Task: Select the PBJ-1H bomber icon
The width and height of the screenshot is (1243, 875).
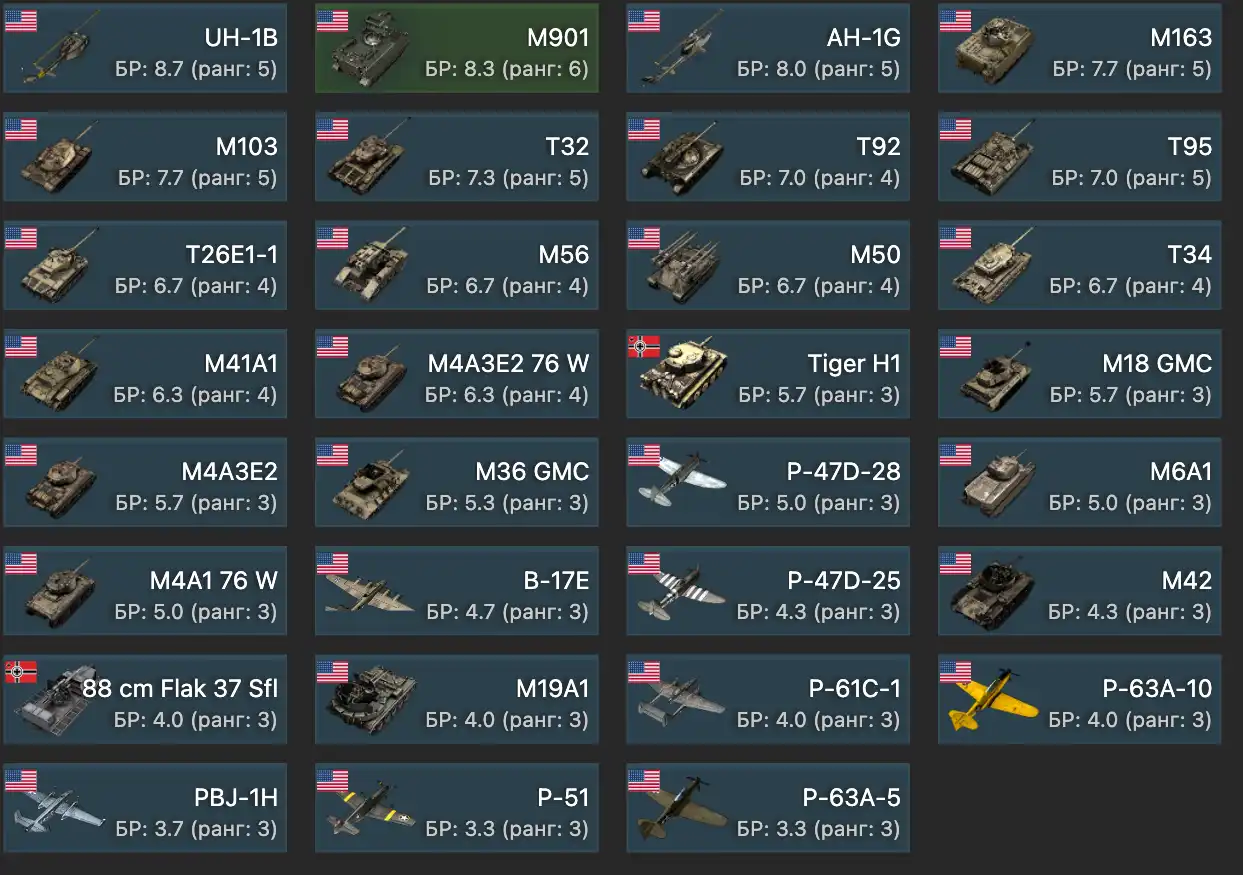Action: pyautogui.click(x=58, y=808)
